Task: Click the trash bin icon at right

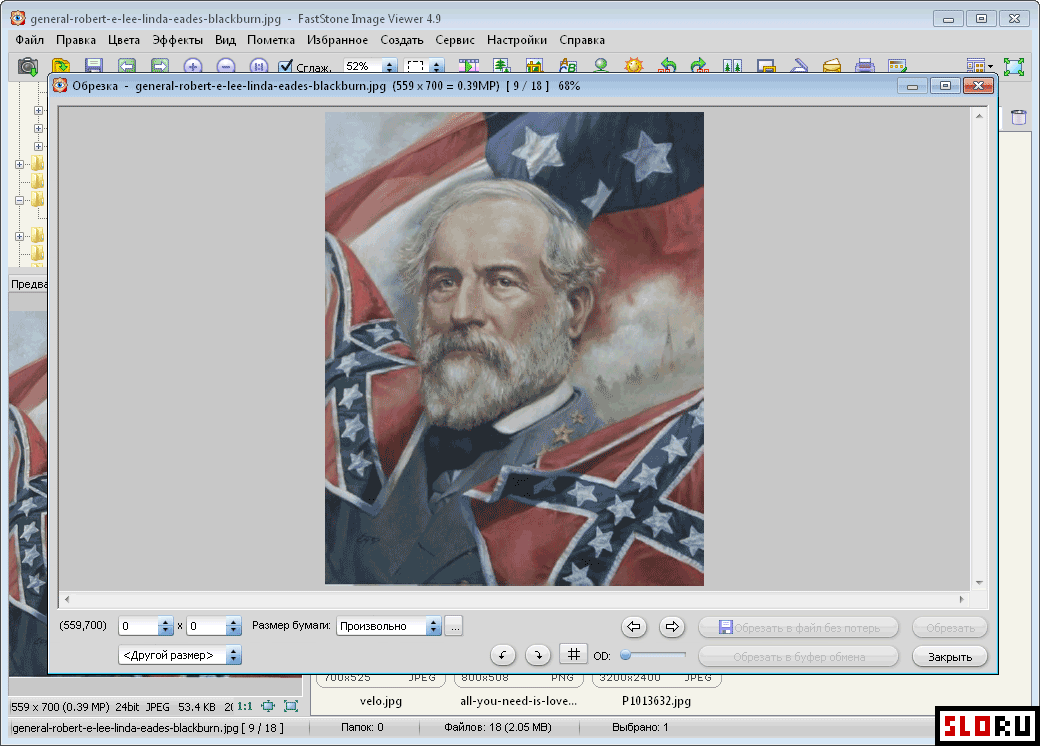Action: point(1019,117)
